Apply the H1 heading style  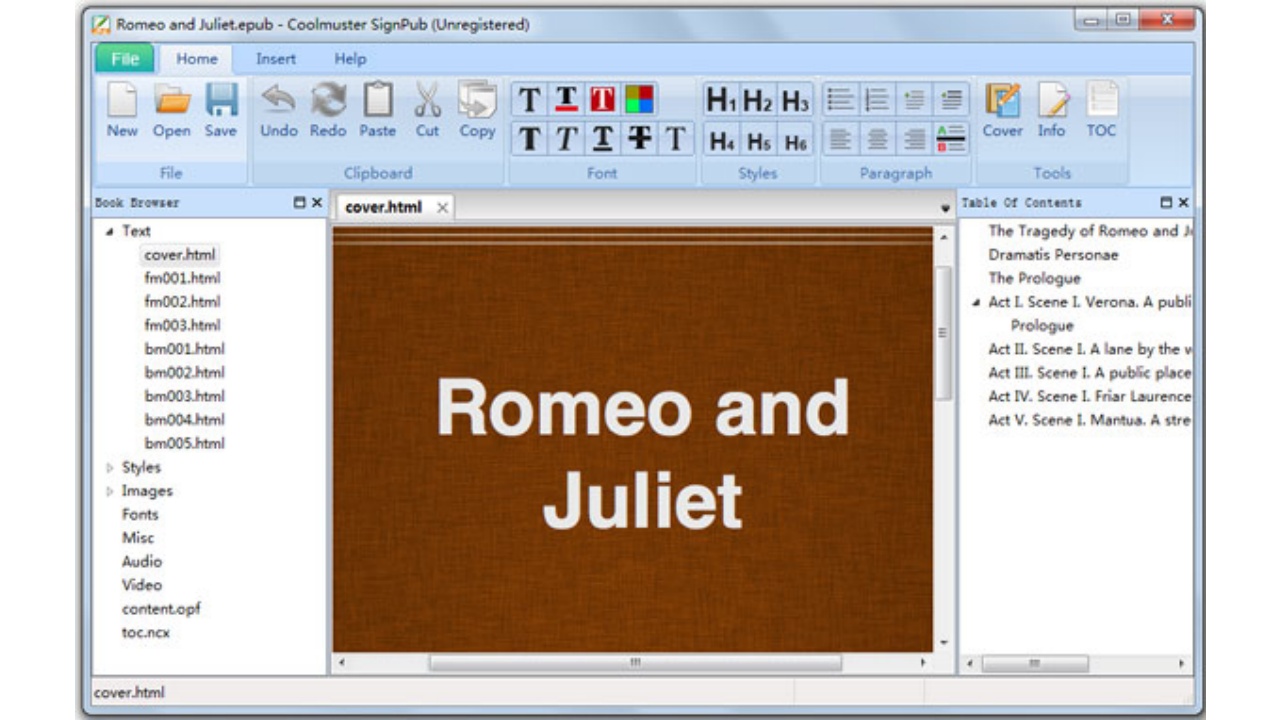coord(721,100)
